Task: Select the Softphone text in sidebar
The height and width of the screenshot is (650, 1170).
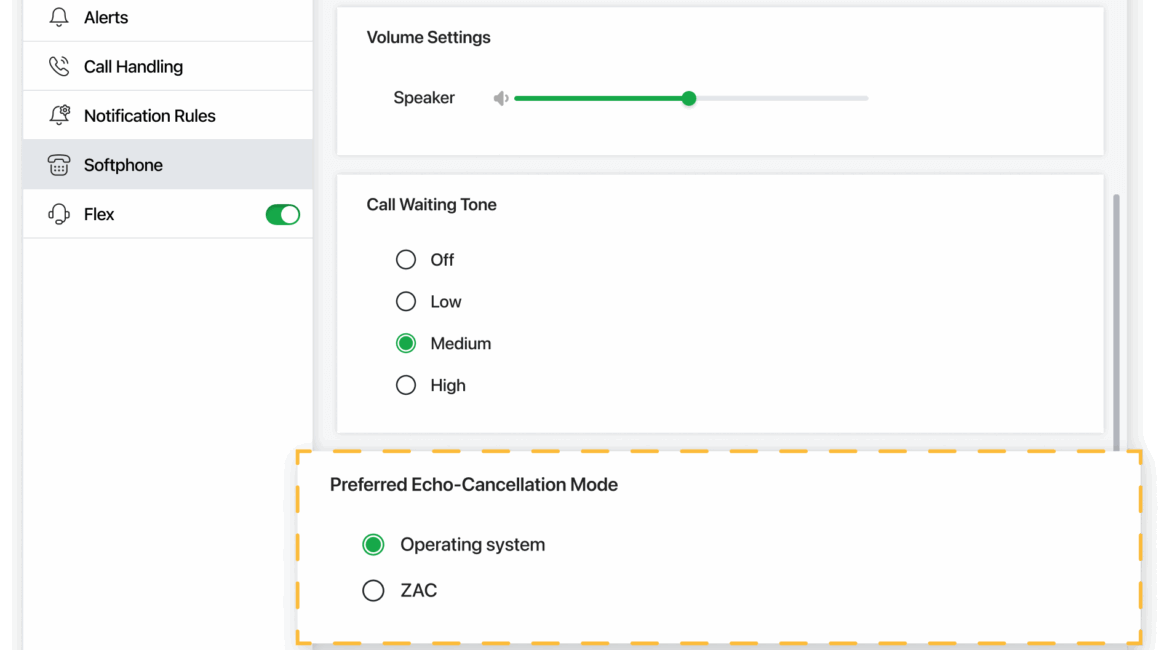Action: click(123, 165)
